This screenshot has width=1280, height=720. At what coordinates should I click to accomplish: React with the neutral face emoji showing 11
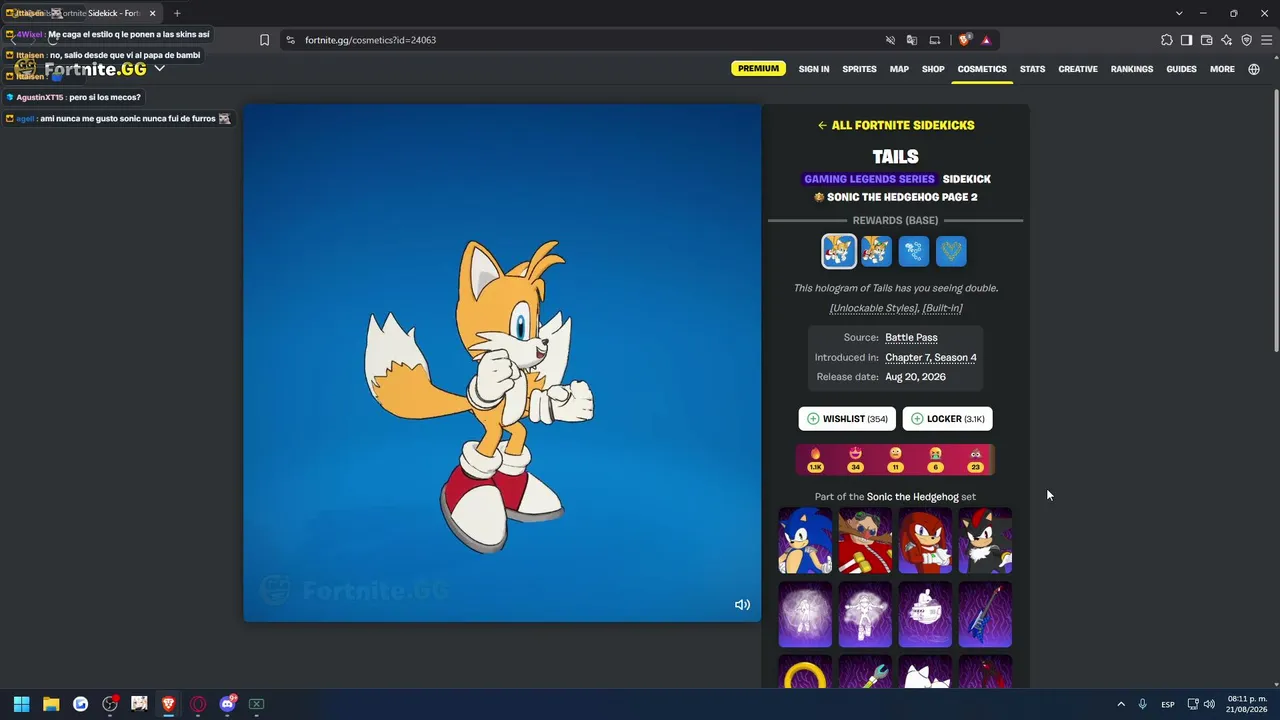pyautogui.click(x=895, y=459)
